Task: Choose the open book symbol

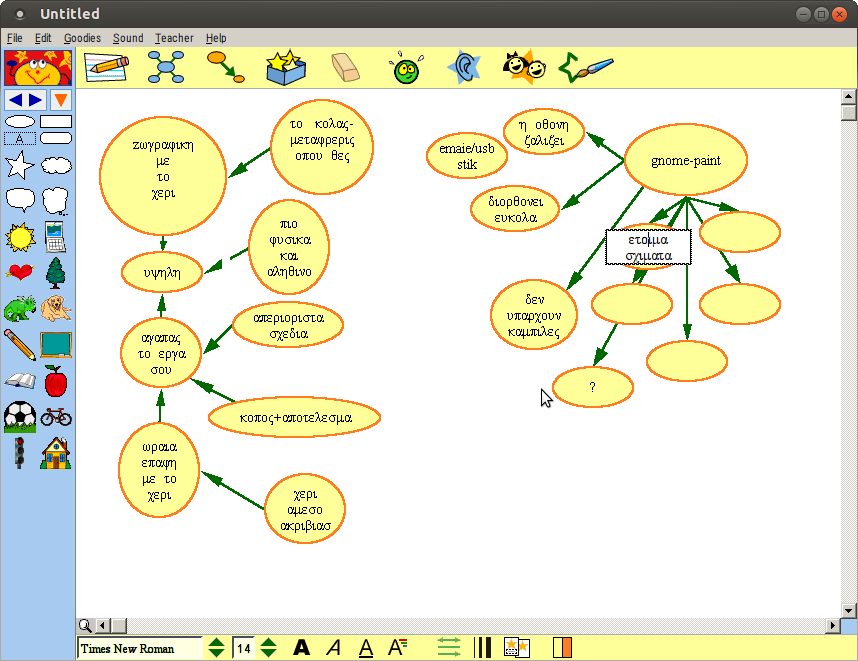Action: 20,381
